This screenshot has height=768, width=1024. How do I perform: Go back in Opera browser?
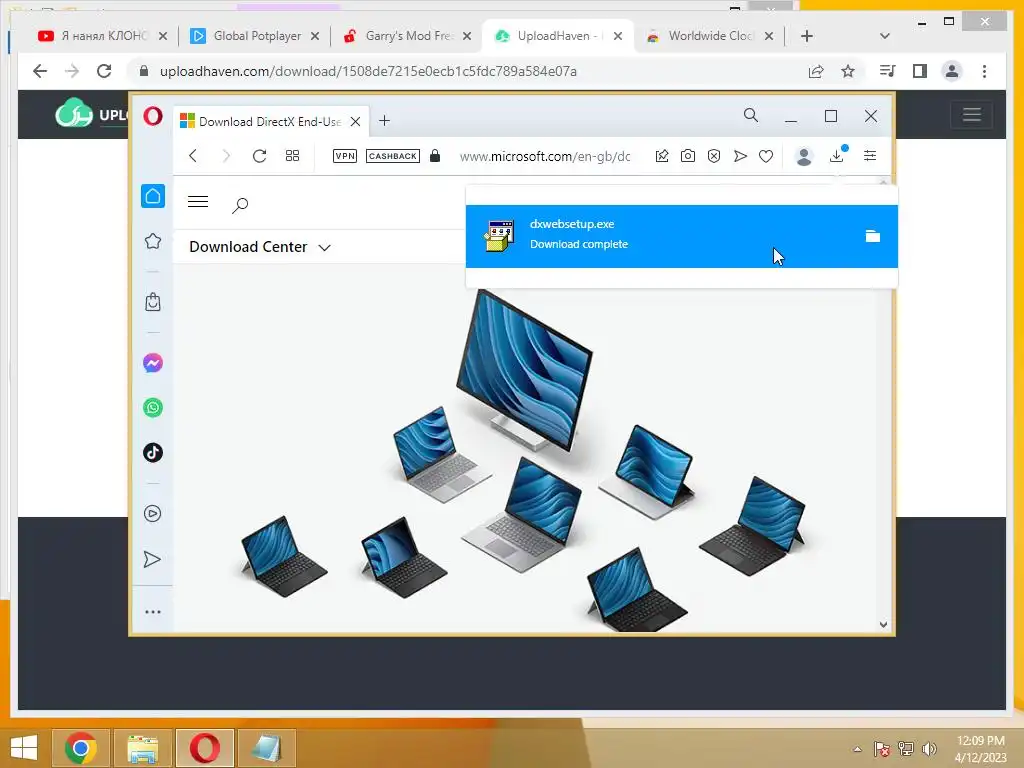point(193,155)
